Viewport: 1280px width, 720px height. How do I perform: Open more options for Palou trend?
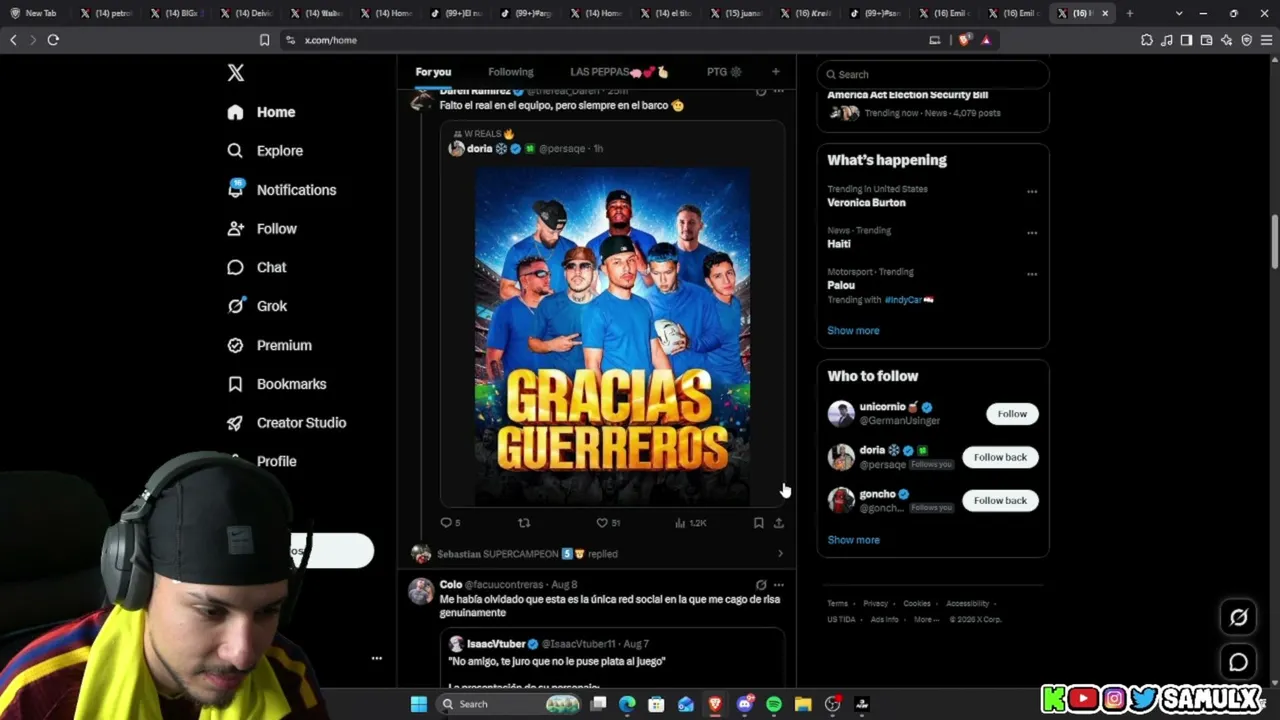(1032, 274)
